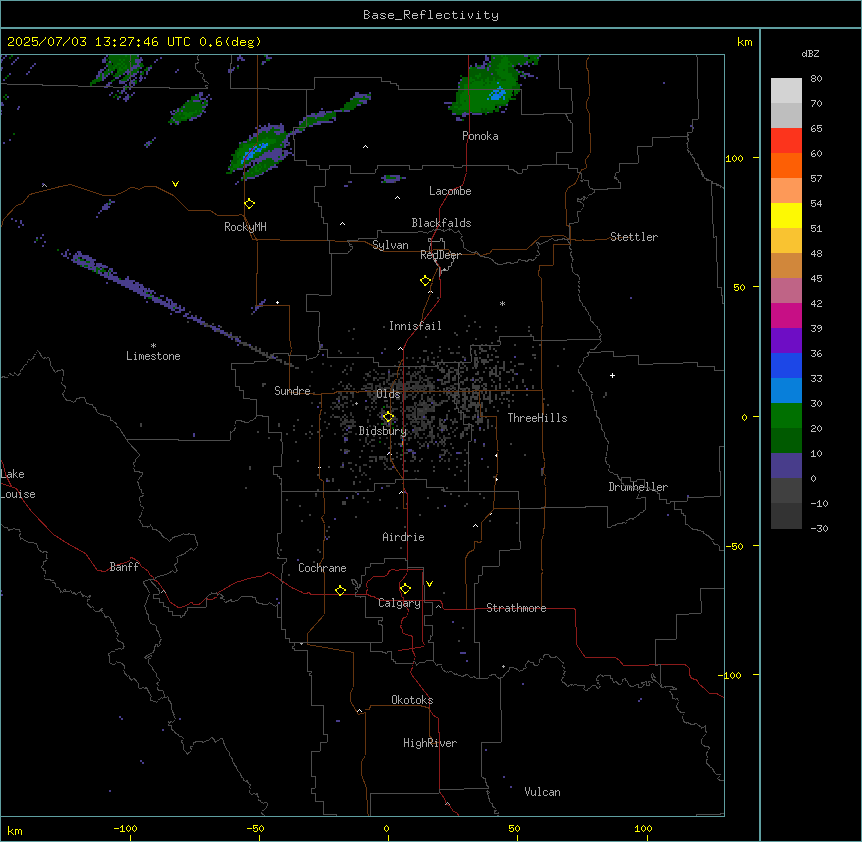Click the Strathmore label
862x842 pixels.
click(x=516, y=608)
